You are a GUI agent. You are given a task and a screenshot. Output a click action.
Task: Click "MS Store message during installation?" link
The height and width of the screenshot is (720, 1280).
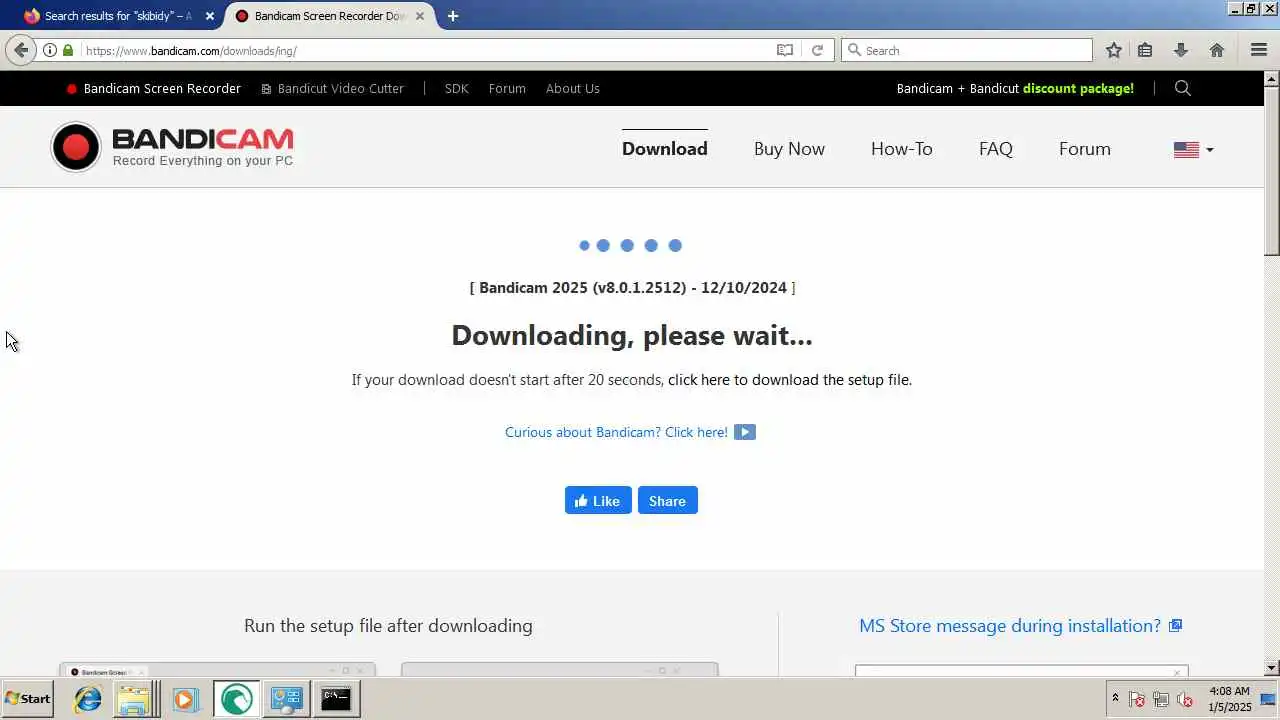click(x=1010, y=626)
